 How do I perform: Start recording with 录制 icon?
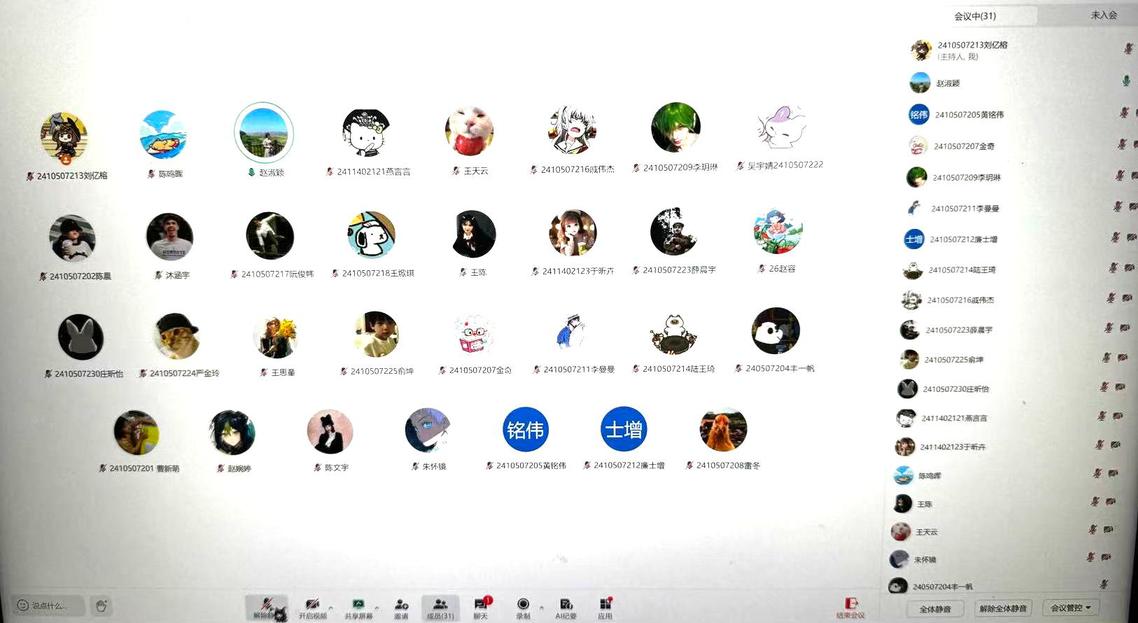pyautogui.click(x=522, y=606)
